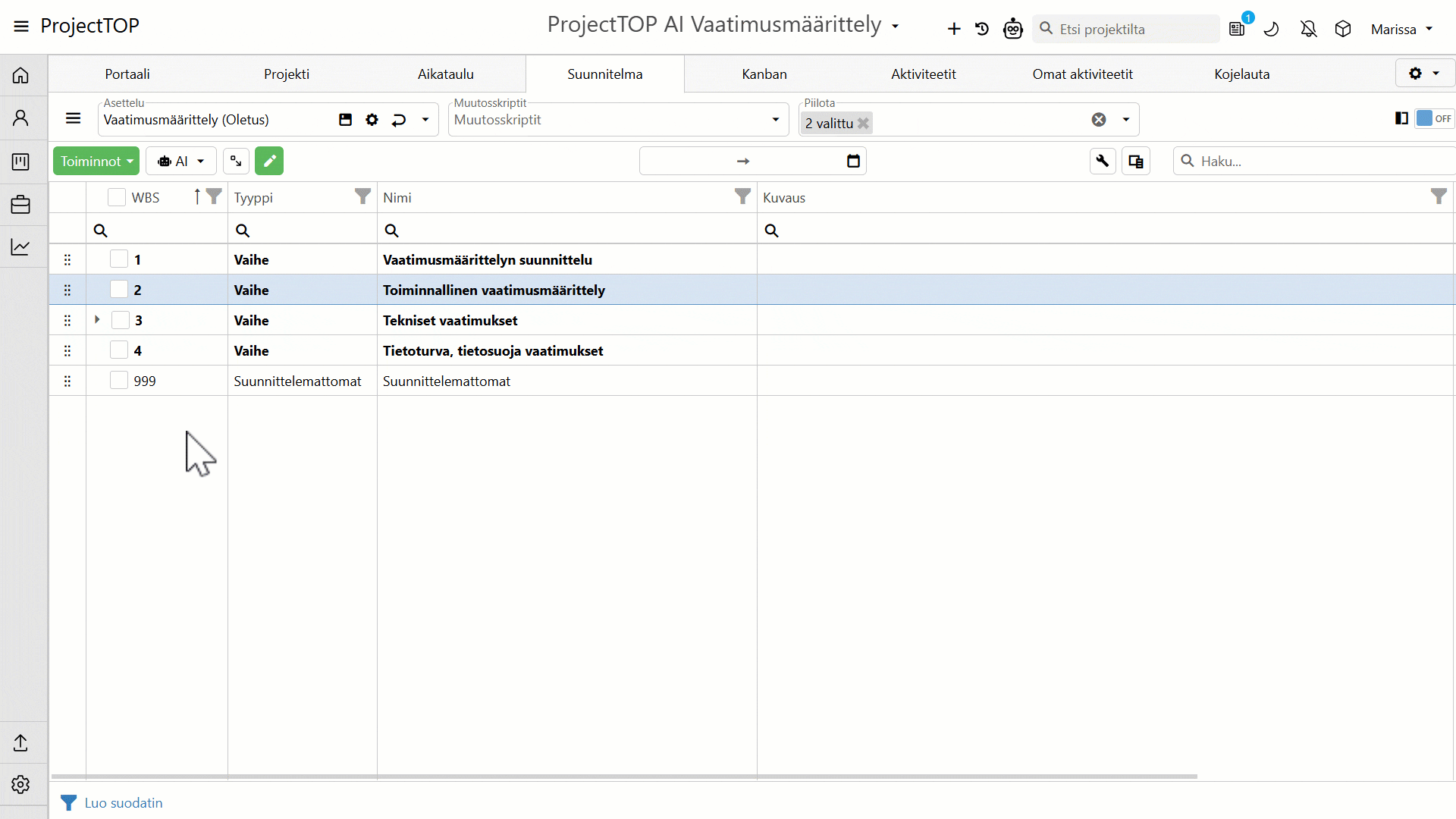Check the checkbox for row 1
The image size is (1456, 819).
(119, 259)
